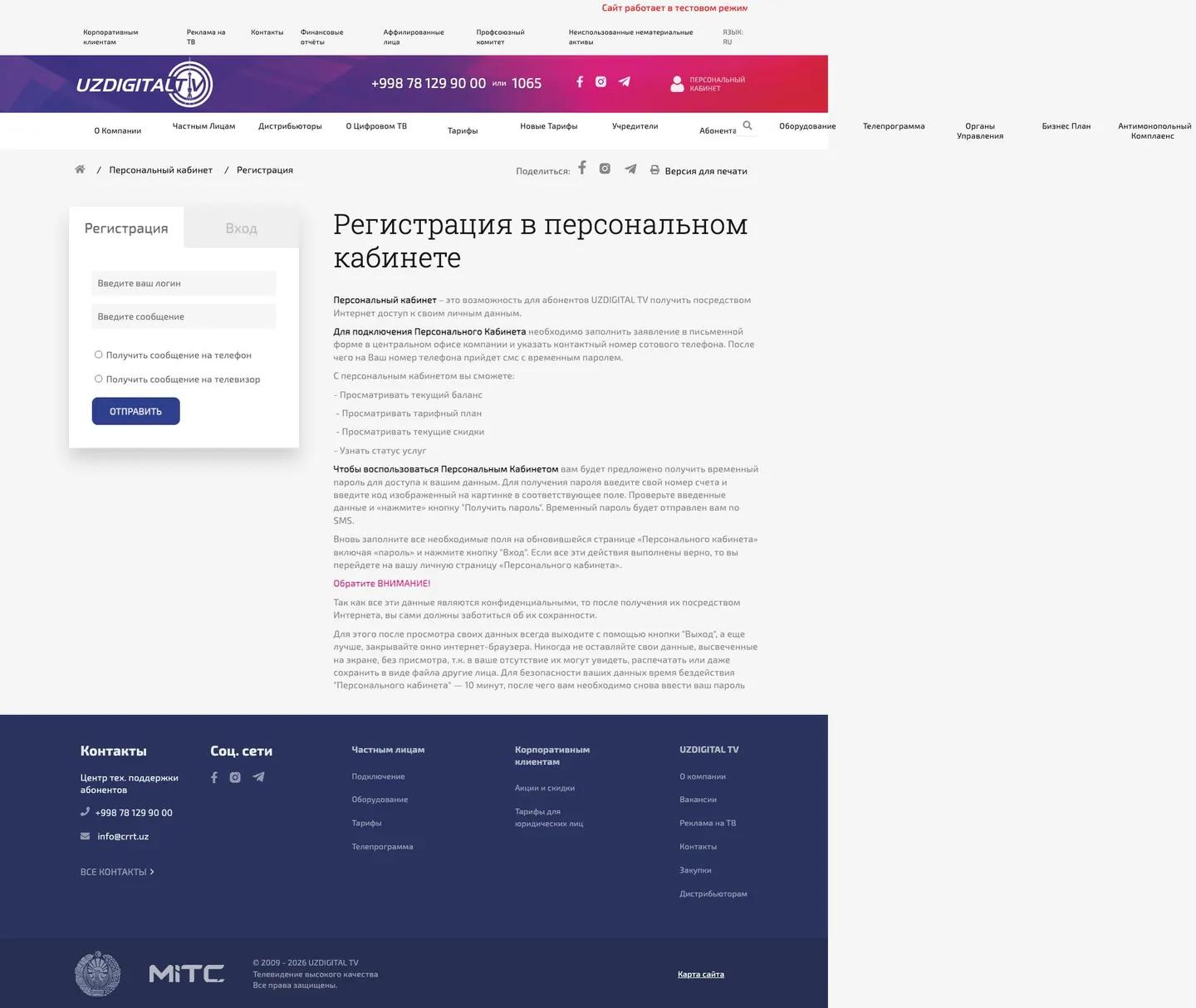
Task: Open footer Instagram icon under Соц. сети
Action: coord(235,777)
